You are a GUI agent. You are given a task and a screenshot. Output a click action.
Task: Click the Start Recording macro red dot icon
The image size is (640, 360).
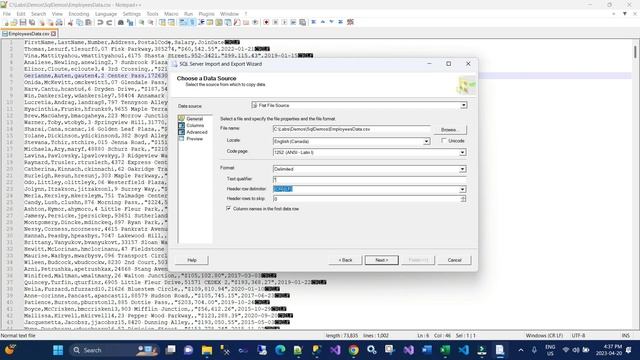tap(266, 22)
